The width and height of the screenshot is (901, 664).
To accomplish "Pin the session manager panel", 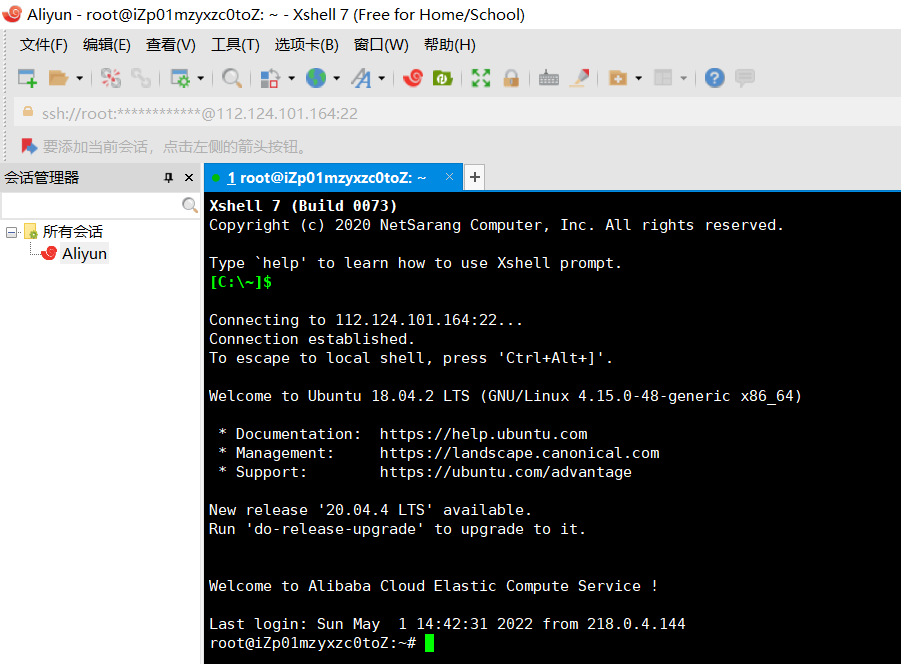I will (168, 178).
